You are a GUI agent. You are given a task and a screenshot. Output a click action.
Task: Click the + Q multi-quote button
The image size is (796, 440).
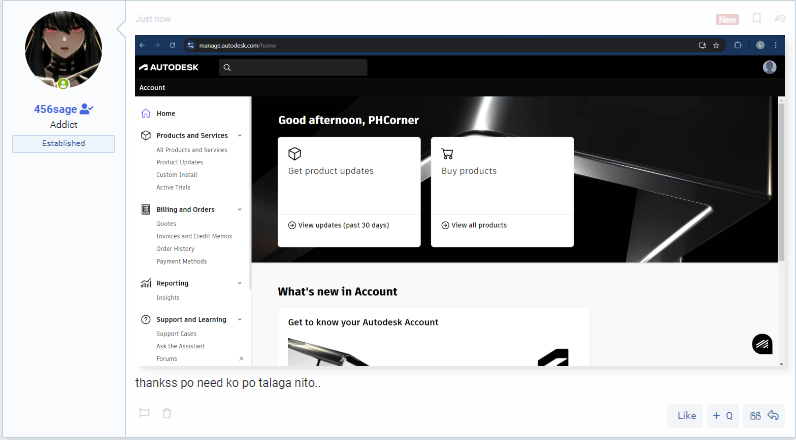pyautogui.click(x=722, y=416)
